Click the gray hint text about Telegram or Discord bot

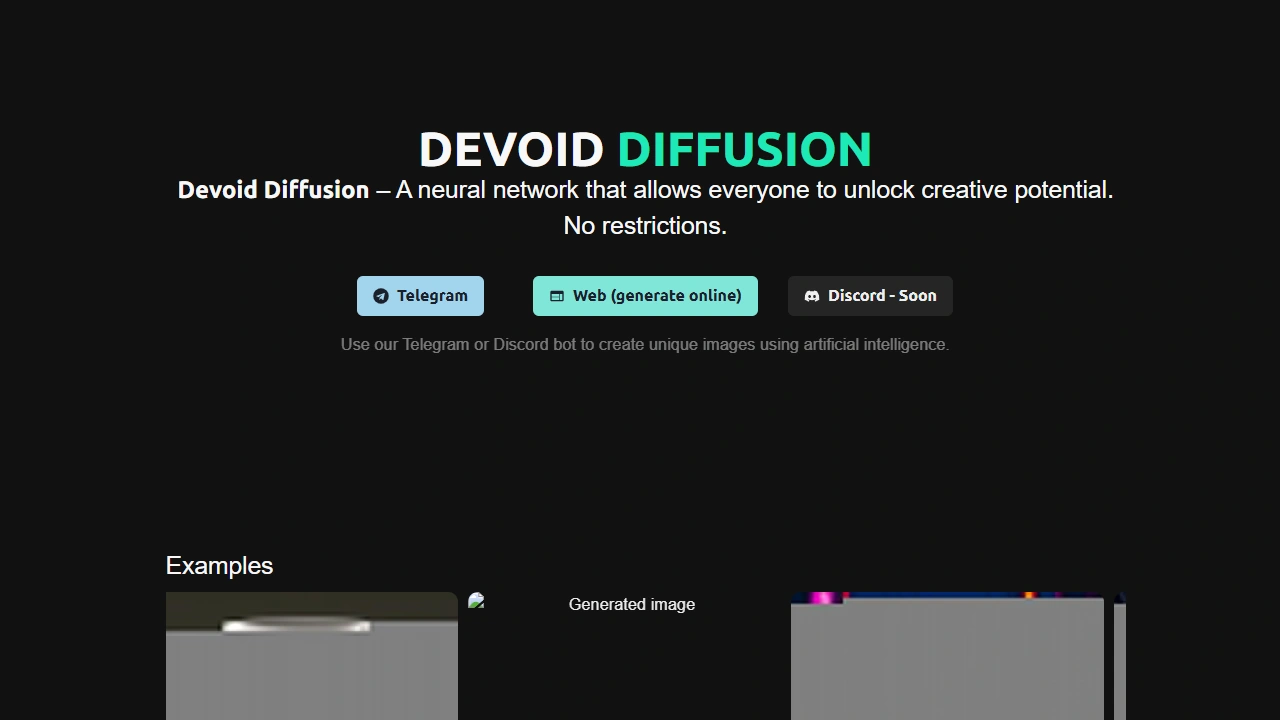pos(645,344)
